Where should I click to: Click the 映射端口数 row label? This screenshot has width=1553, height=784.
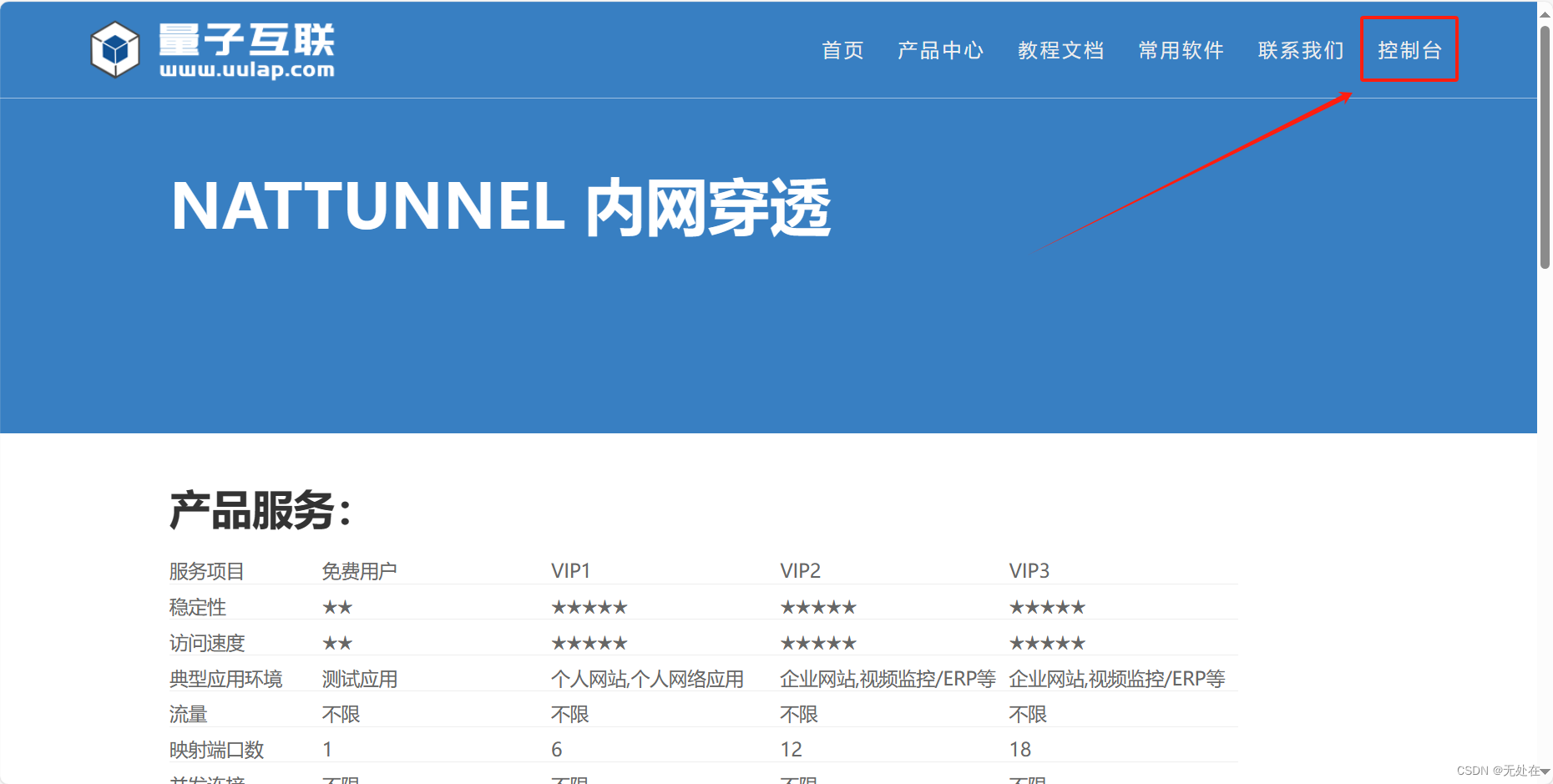point(216,750)
